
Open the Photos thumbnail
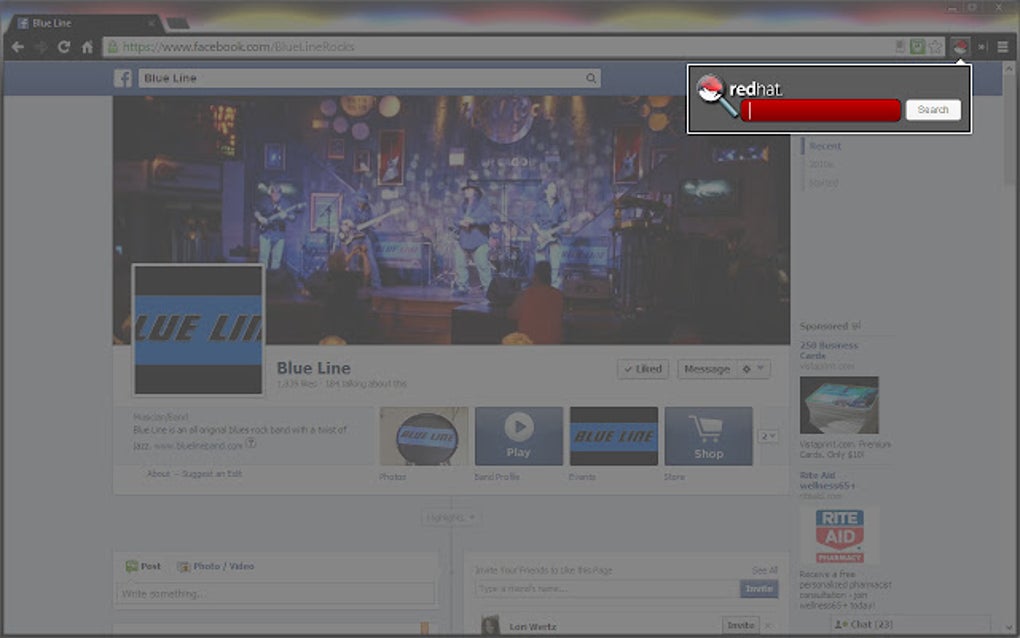click(424, 436)
